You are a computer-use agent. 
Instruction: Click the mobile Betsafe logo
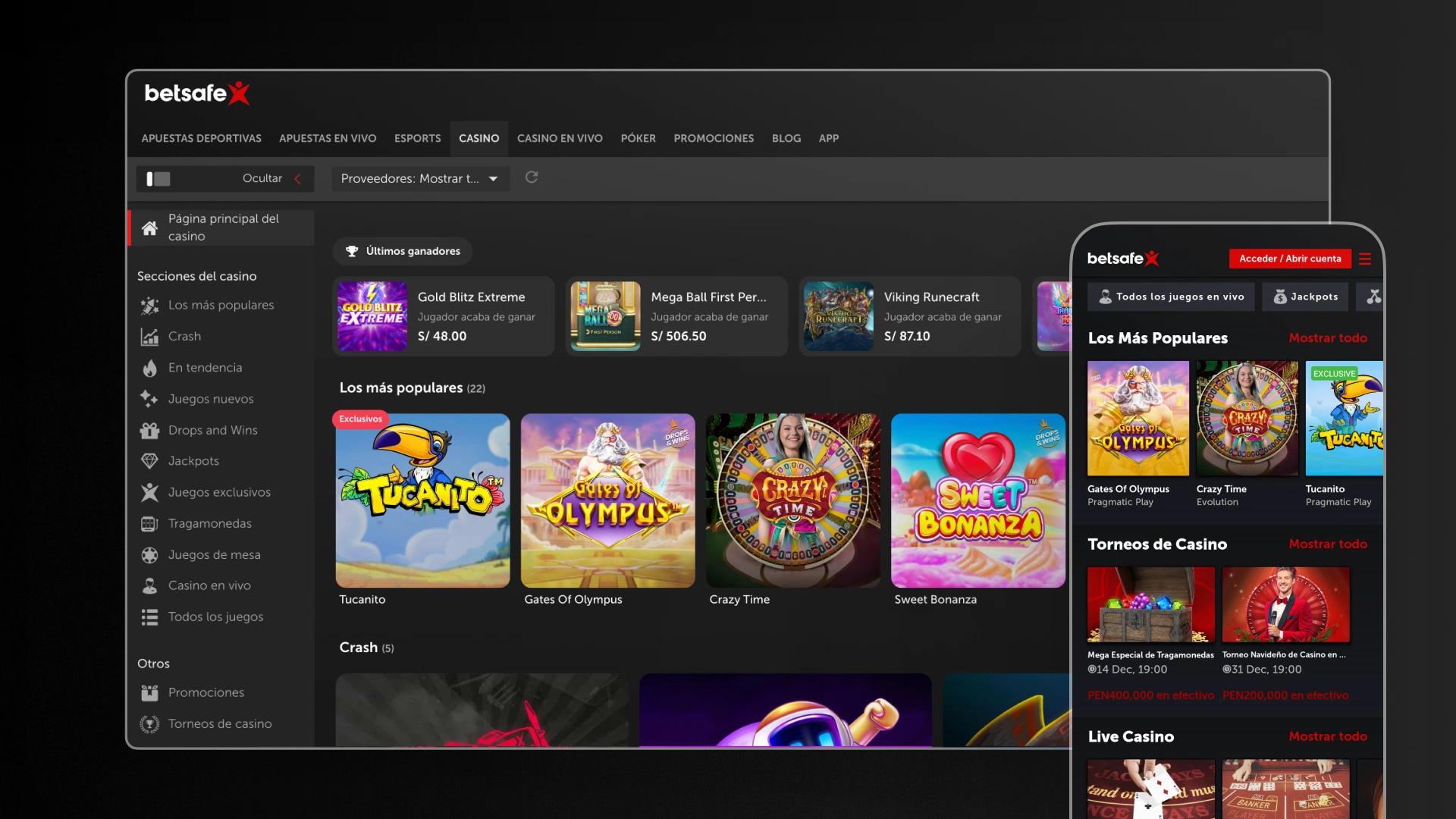pos(1123,259)
